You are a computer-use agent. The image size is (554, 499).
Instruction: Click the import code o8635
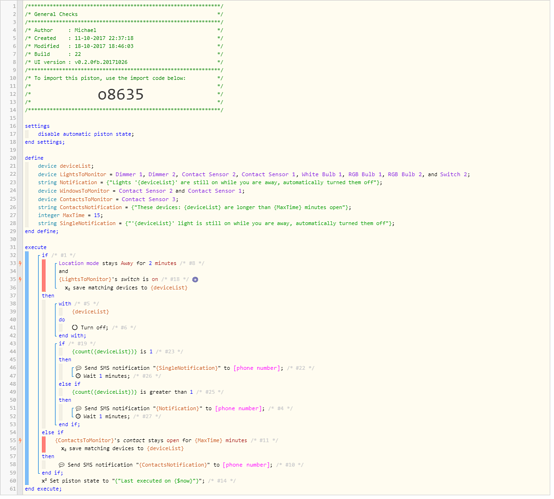[121, 95]
